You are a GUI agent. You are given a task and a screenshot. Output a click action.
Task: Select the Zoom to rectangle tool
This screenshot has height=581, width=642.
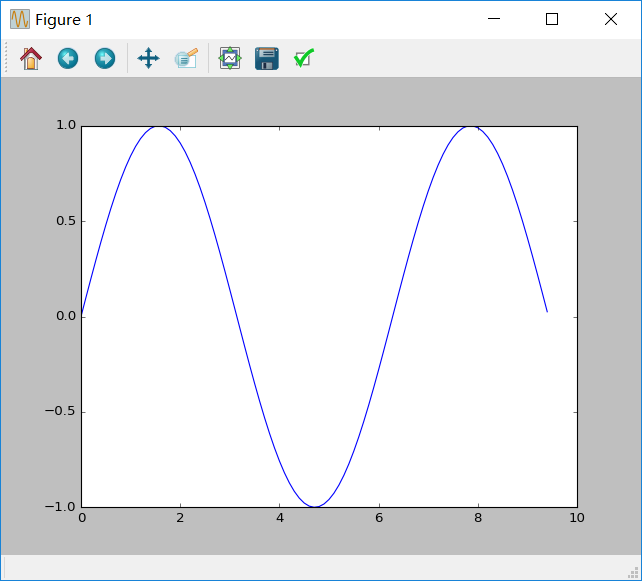pos(186,59)
